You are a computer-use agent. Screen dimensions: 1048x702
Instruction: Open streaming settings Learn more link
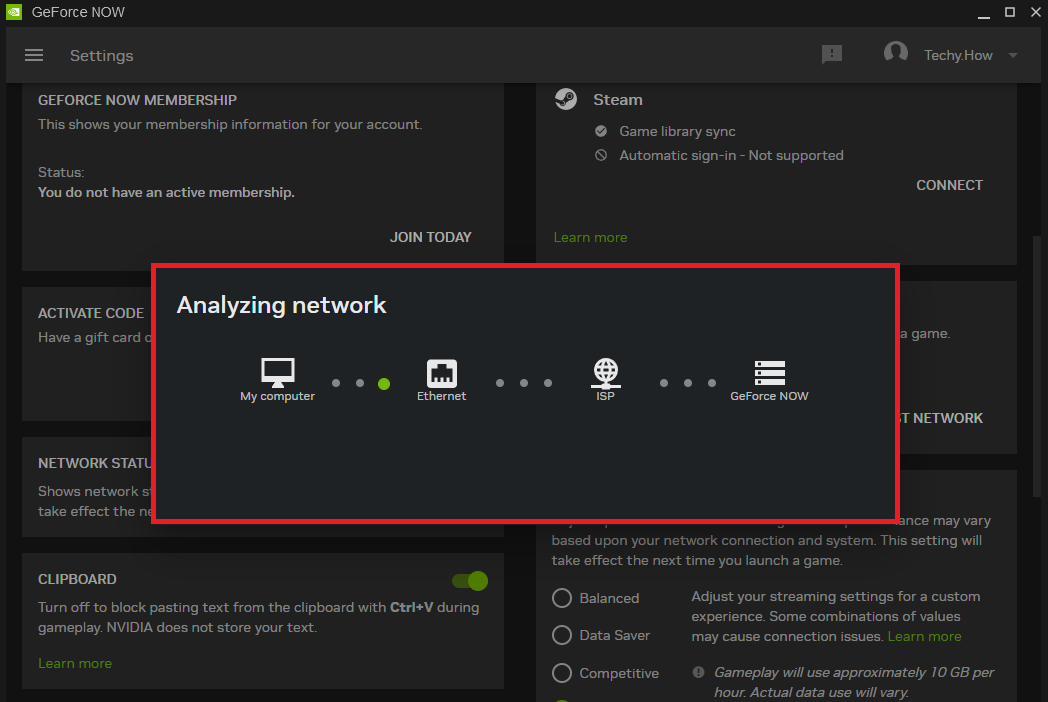coord(924,636)
